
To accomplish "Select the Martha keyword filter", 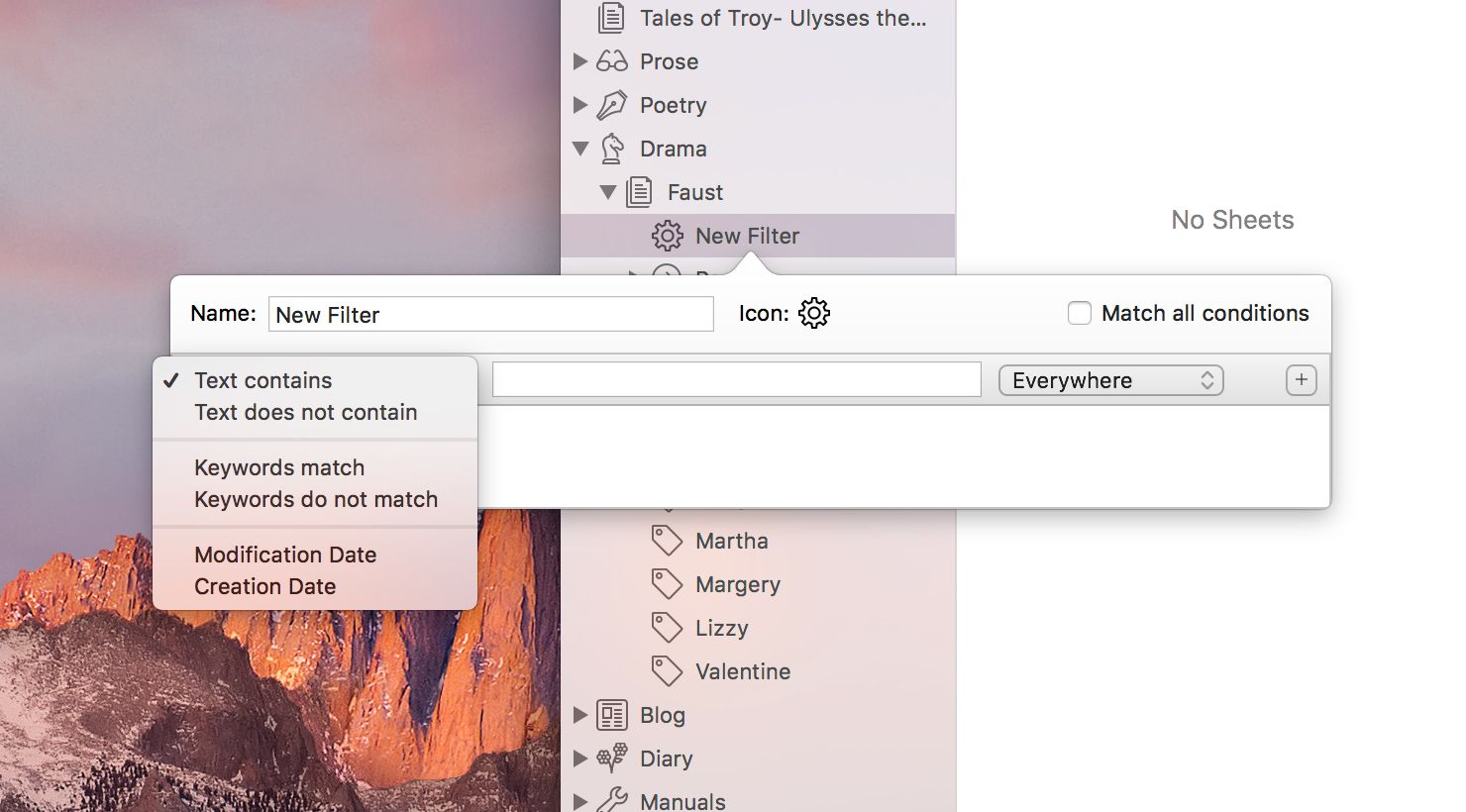I will [x=731, y=541].
